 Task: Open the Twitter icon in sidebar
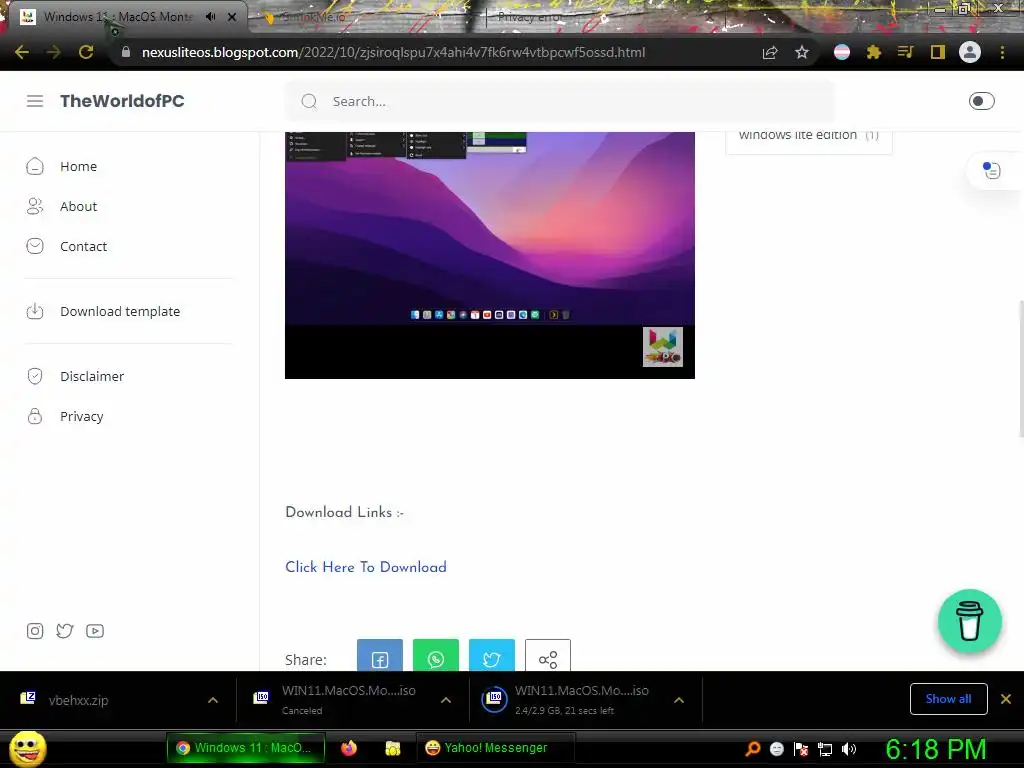(65, 631)
